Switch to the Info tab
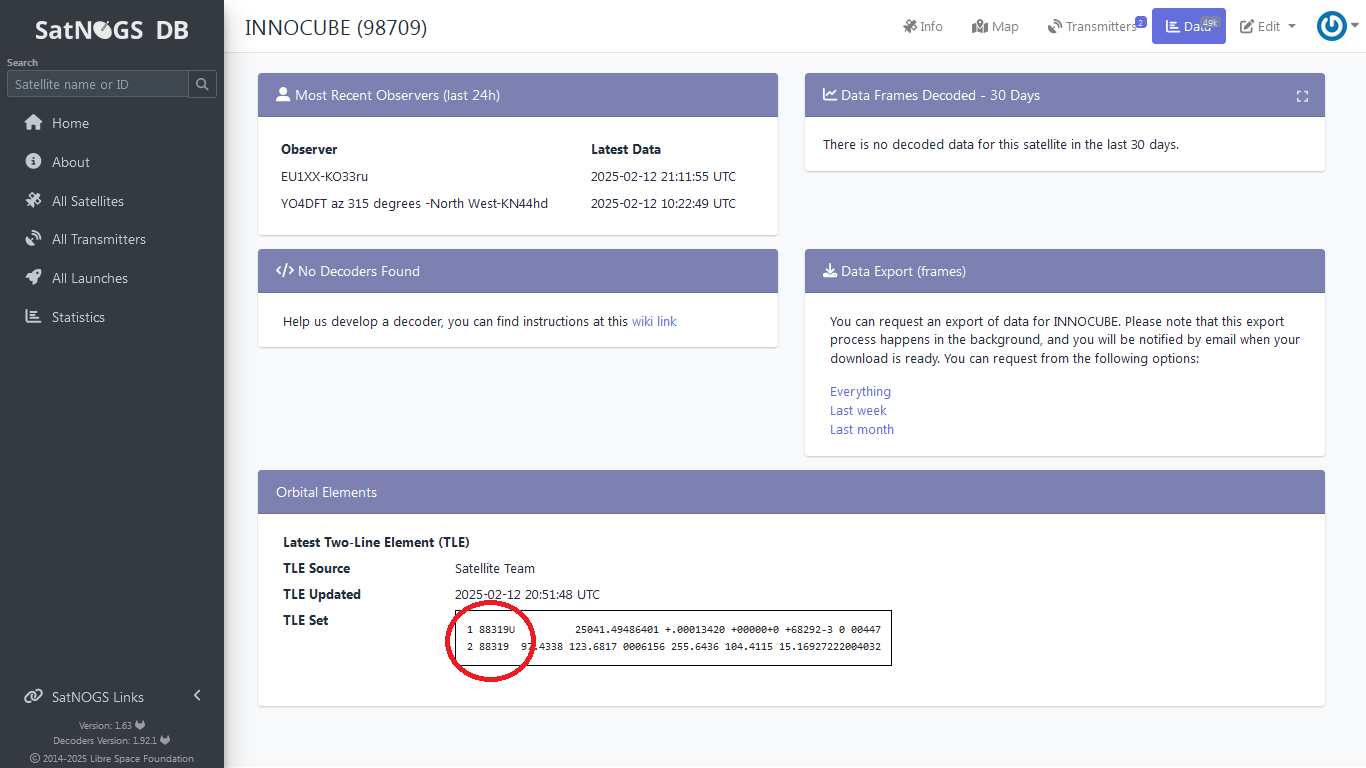 point(922,27)
